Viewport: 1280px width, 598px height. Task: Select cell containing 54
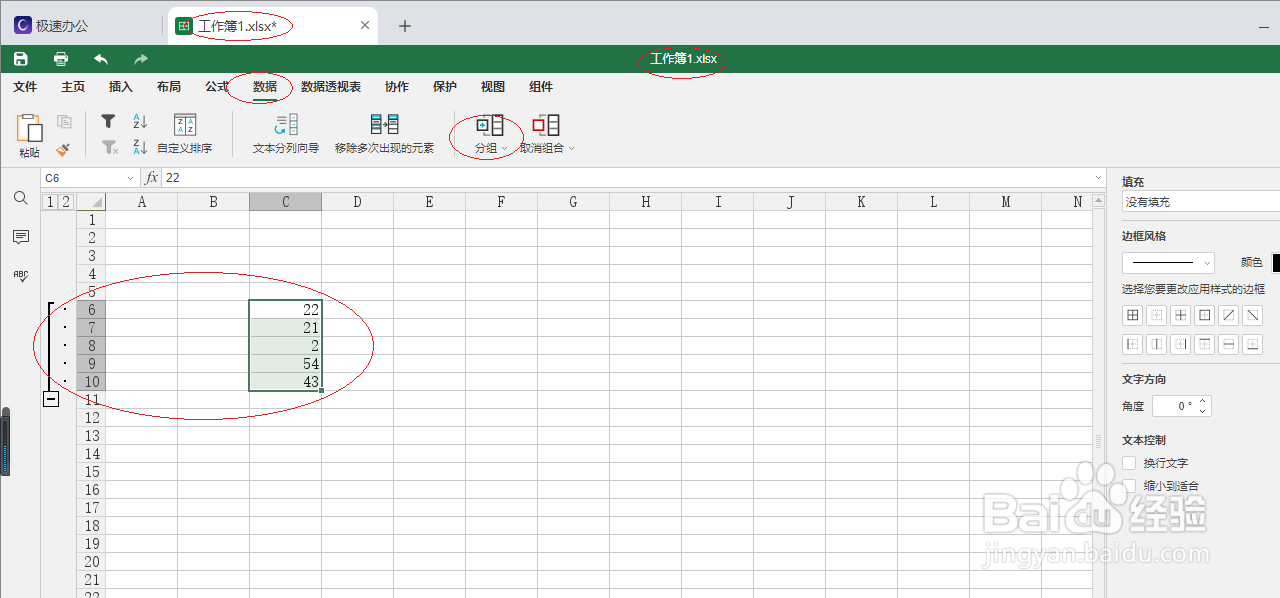(286, 364)
